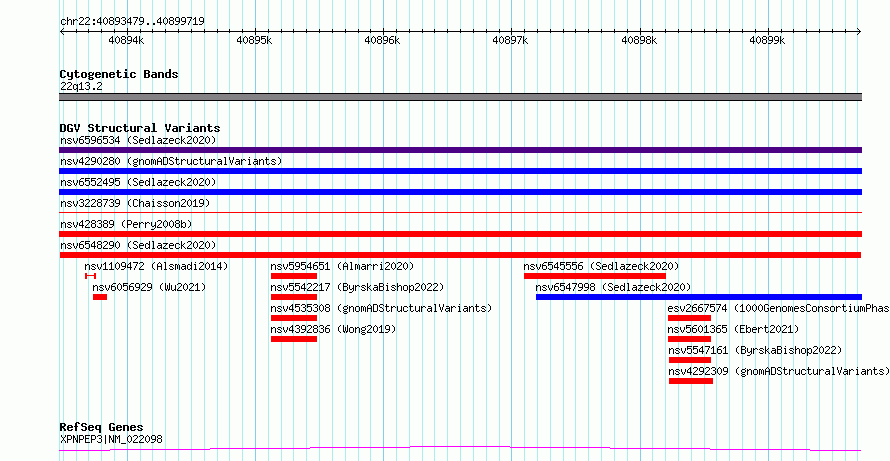Screen dimensions: 890x461
Task: Click the right arrowhead of the ruler
Action: 859,32
